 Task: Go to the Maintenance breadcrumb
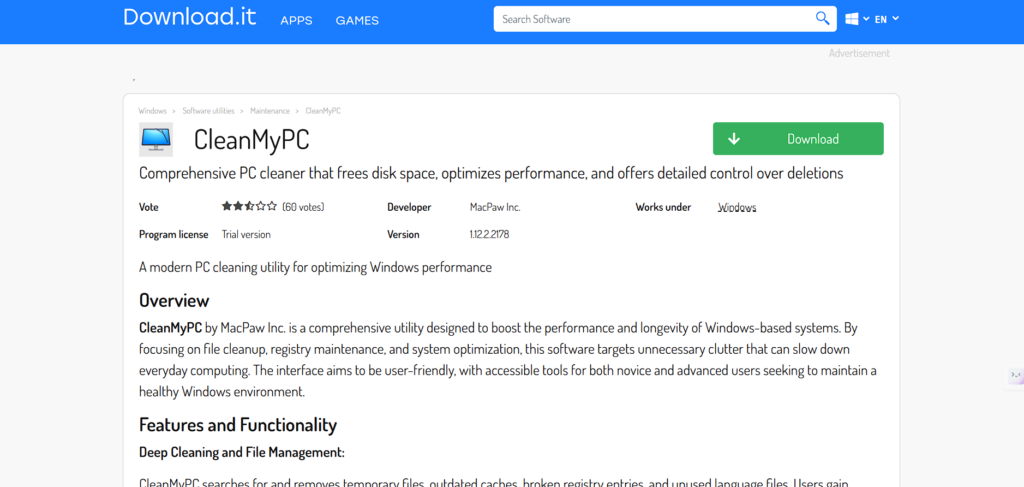270,111
